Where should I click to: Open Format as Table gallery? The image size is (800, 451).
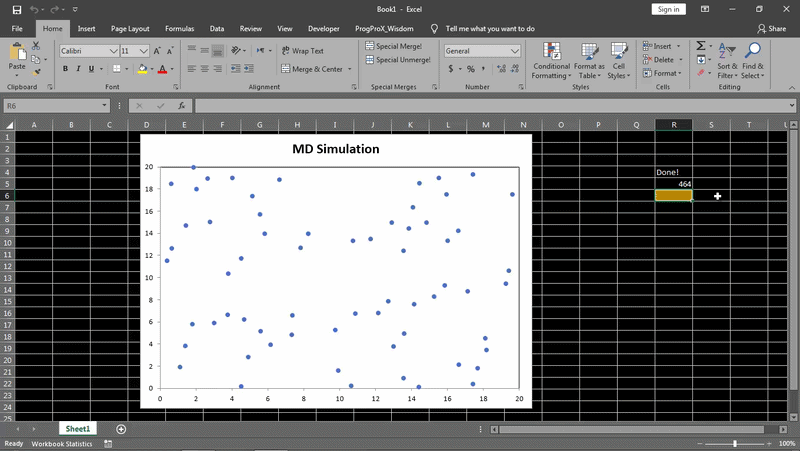(x=589, y=61)
